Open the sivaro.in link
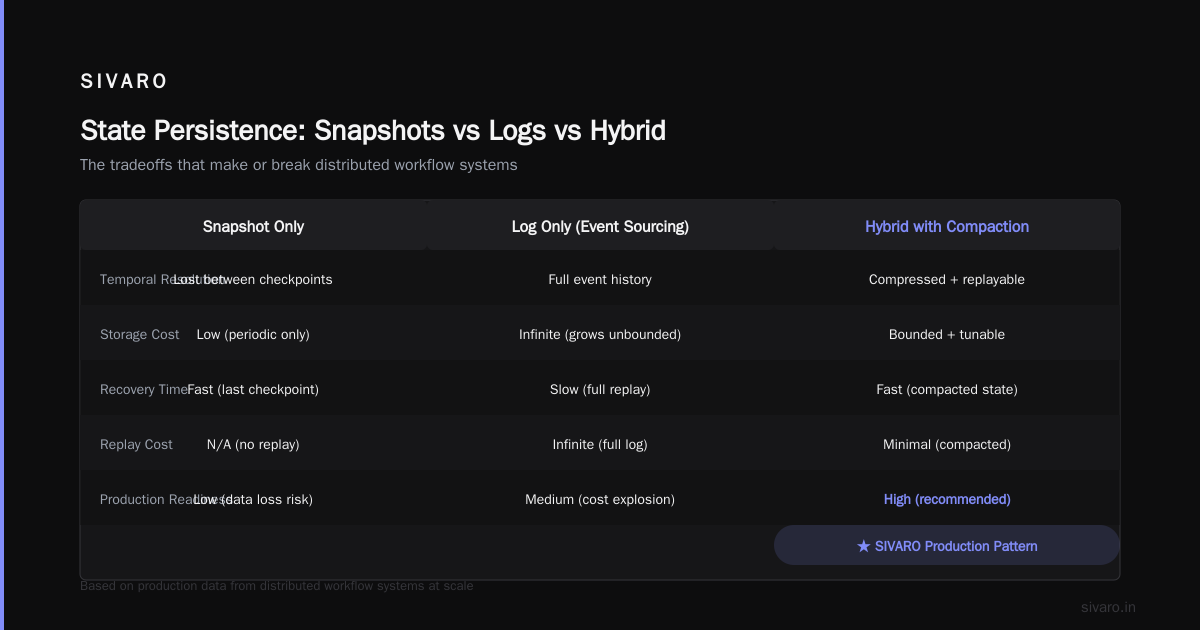 pos(1108,607)
